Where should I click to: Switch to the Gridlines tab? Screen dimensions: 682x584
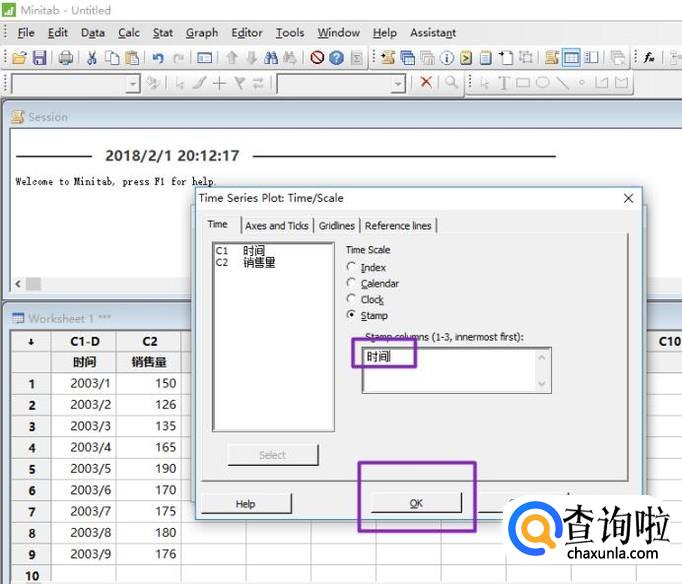click(337, 226)
